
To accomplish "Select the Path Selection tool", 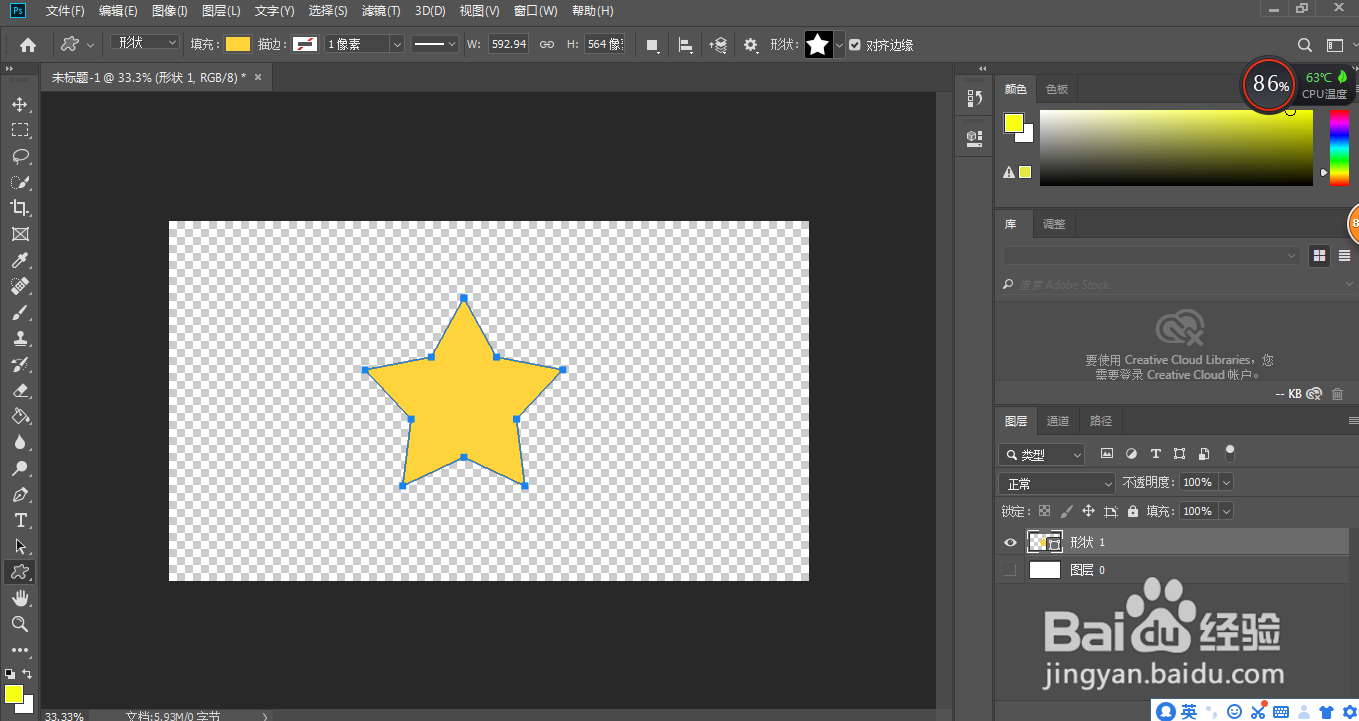I will click(20, 546).
